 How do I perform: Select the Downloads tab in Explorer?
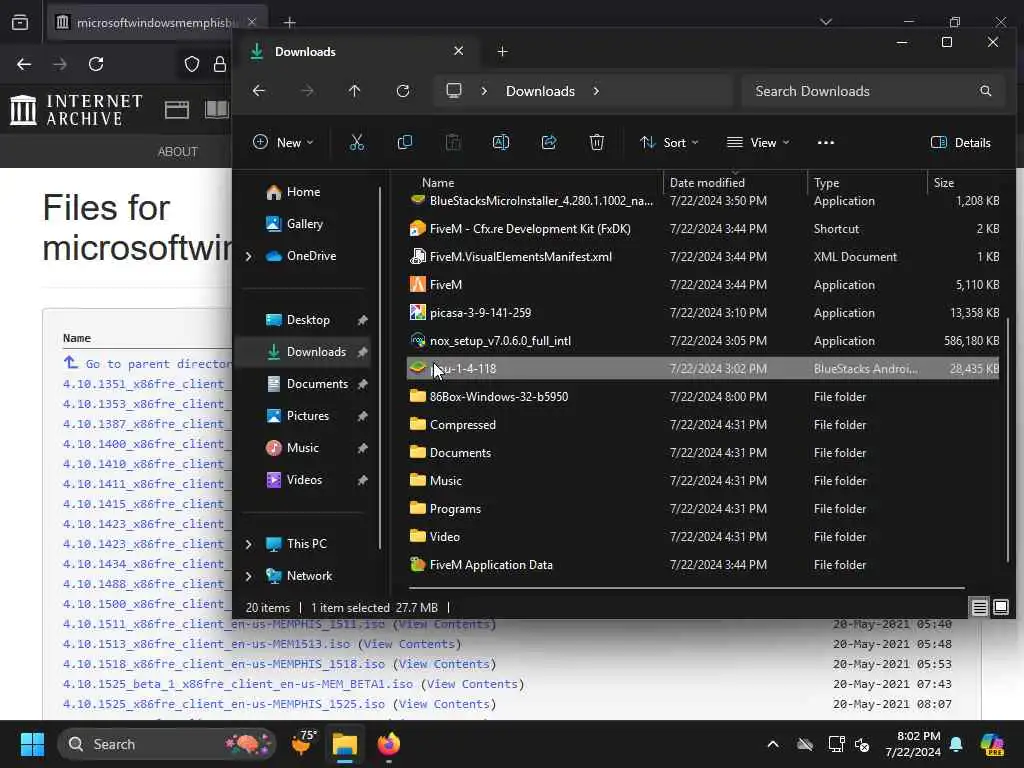point(357,52)
